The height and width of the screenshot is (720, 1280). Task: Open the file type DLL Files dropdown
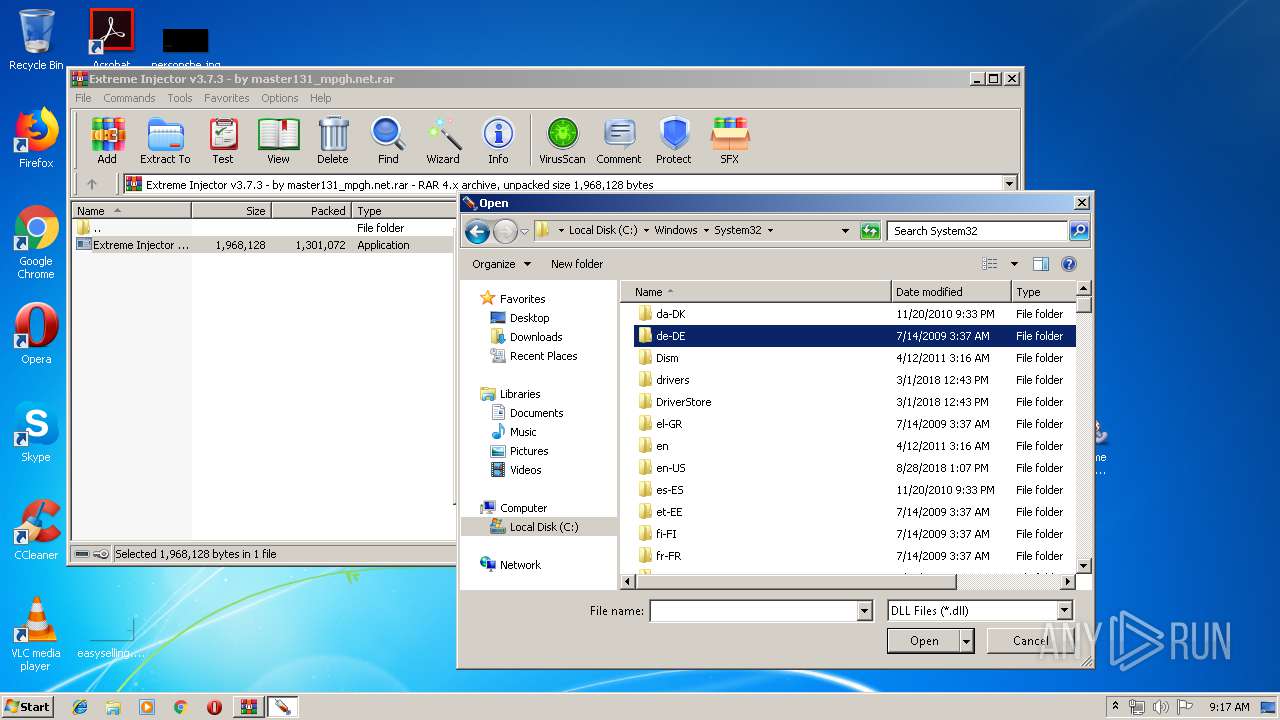(x=1064, y=610)
